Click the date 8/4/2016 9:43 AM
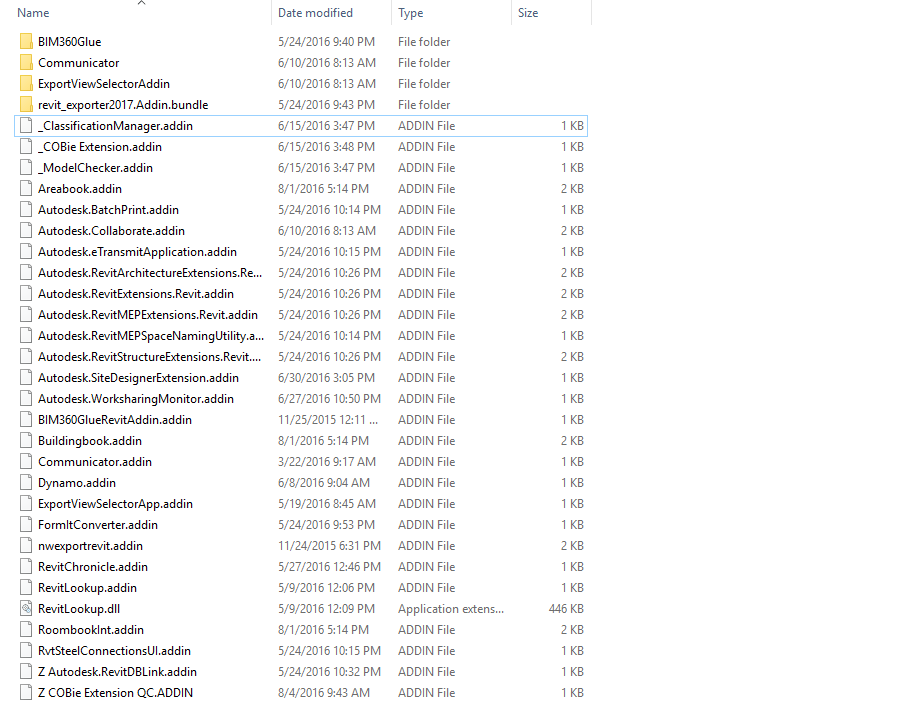 tap(324, 693)
